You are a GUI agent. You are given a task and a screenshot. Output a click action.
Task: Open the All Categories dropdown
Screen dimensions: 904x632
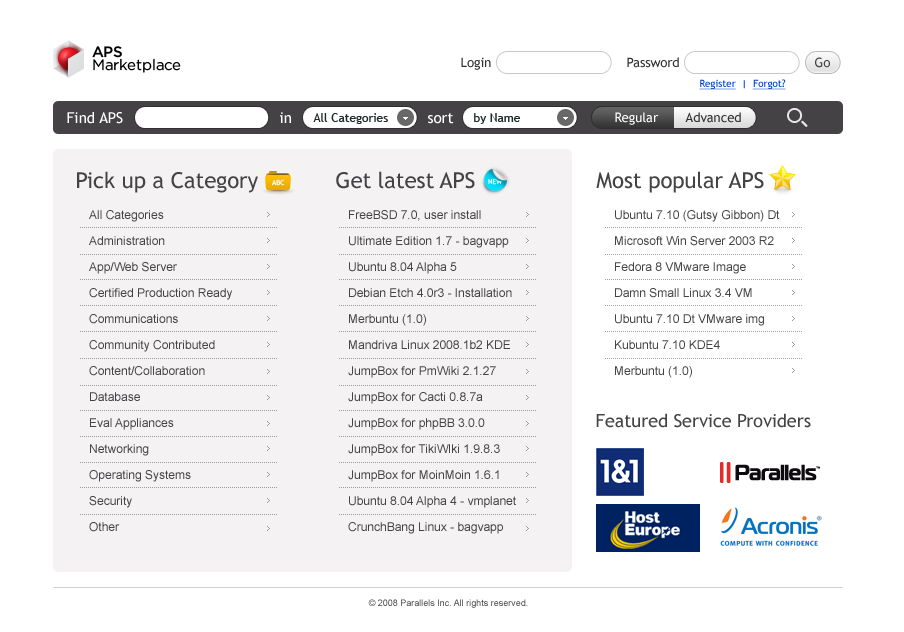click(359, 117)
